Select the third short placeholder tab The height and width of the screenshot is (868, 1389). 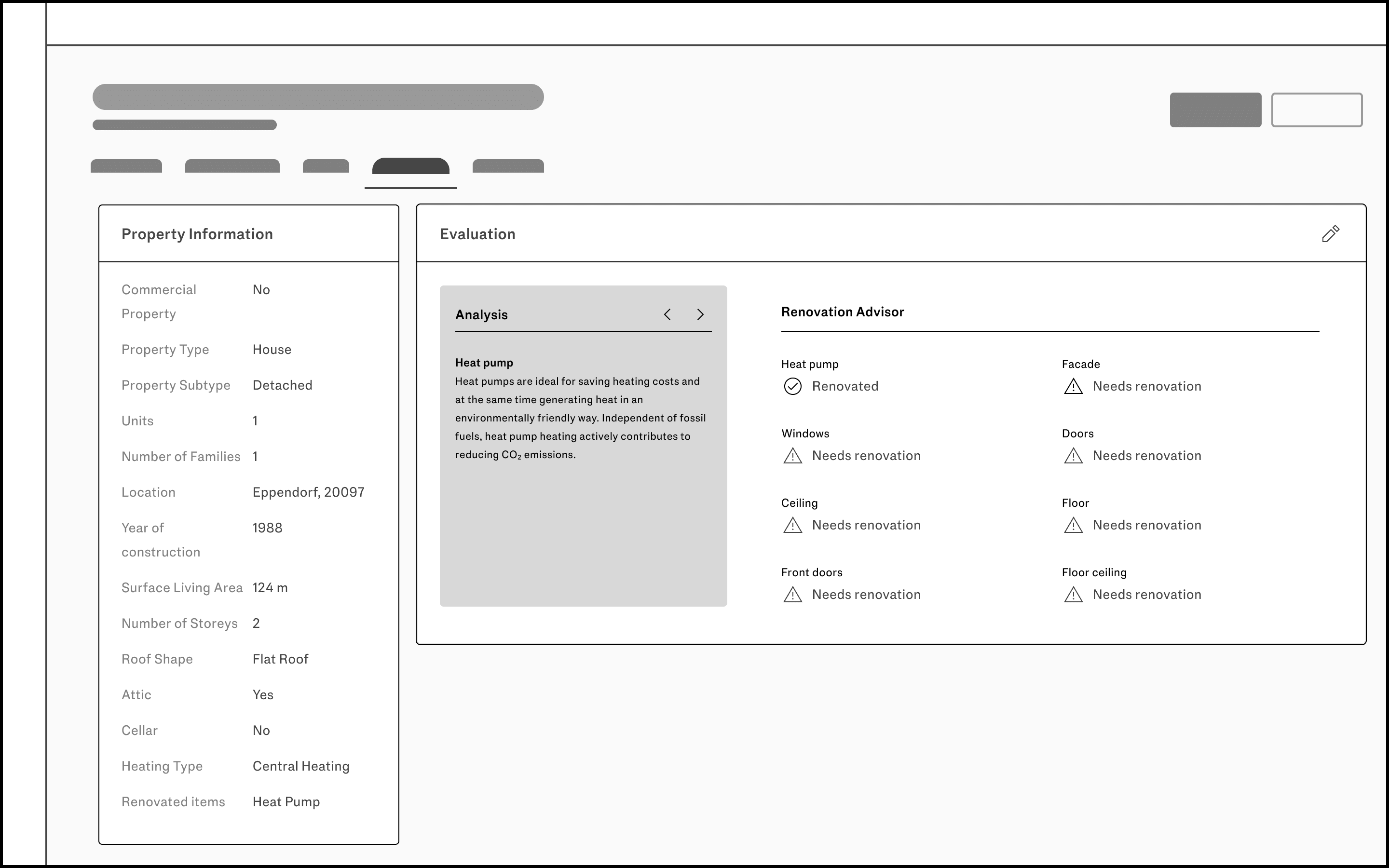click(x=326, y=166)
